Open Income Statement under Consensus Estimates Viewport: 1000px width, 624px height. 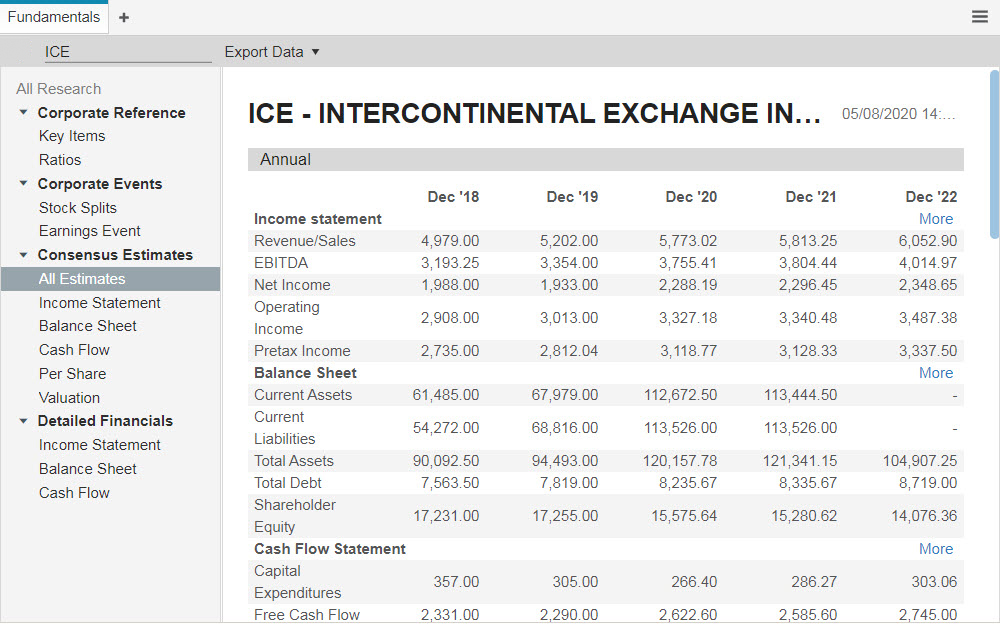pos(99,302)
